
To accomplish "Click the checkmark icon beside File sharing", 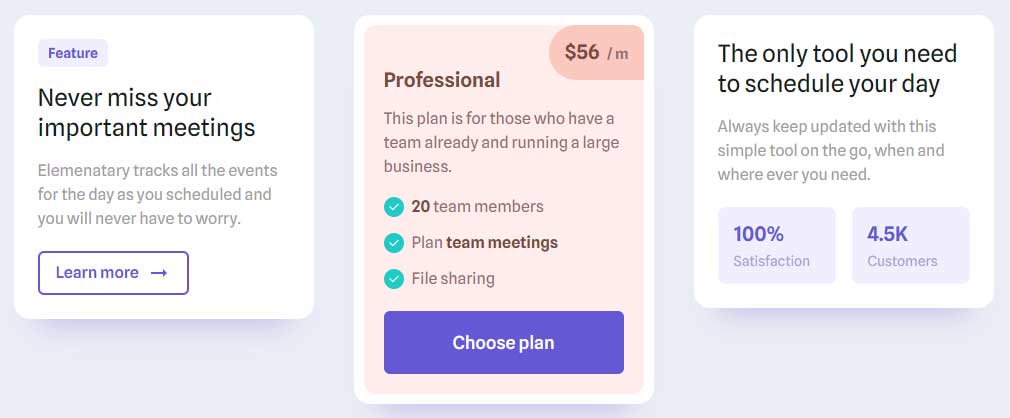I will coord(394,279).
